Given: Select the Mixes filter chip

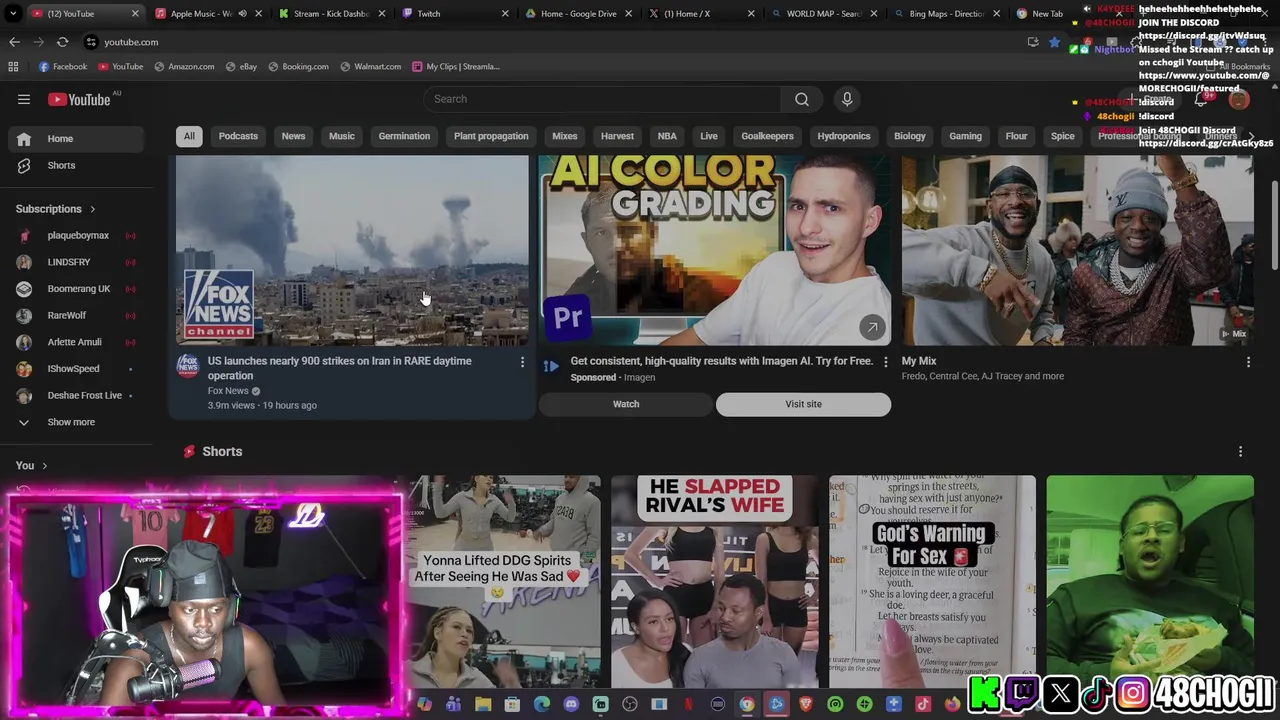Looking at the screenshot, I should 565,136.
